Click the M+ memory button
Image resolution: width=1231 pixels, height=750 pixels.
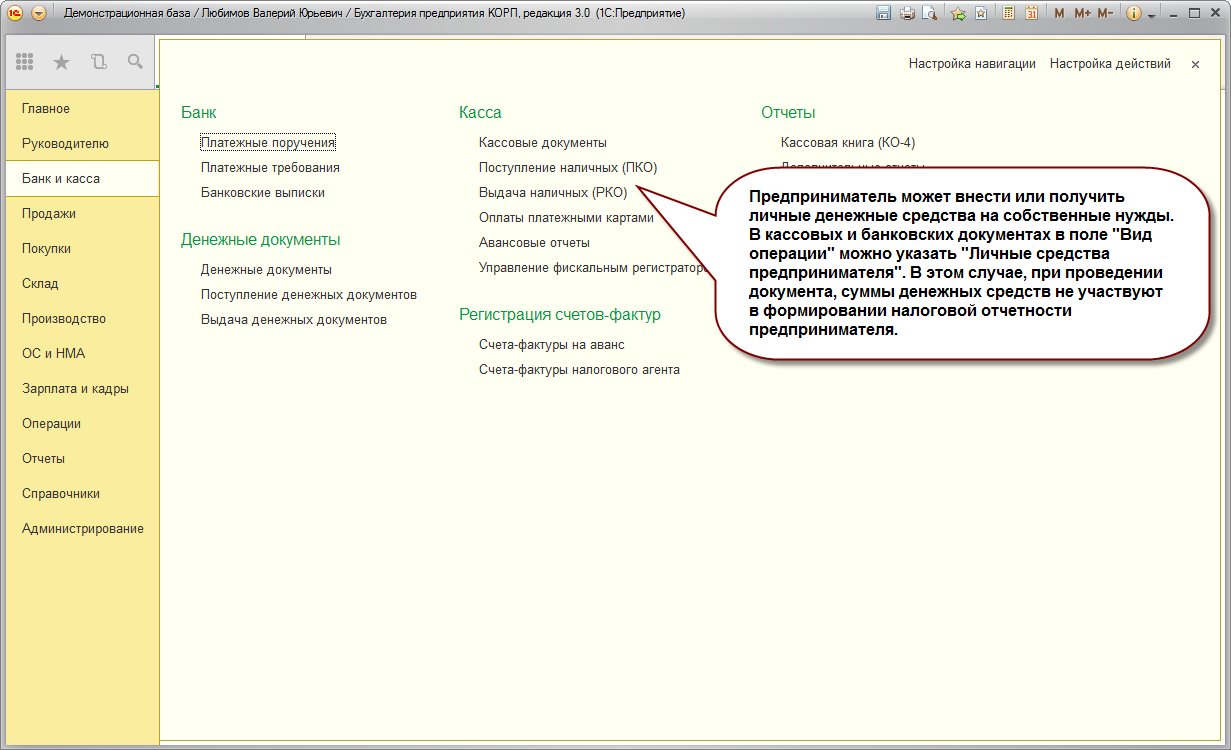click(1083, 13)
